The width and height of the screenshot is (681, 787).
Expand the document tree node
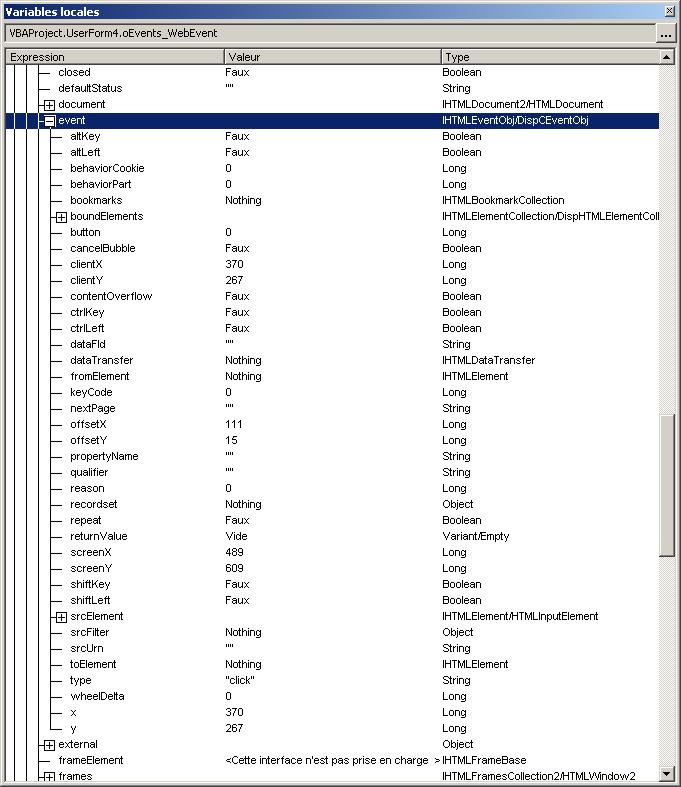click(48, 105)
